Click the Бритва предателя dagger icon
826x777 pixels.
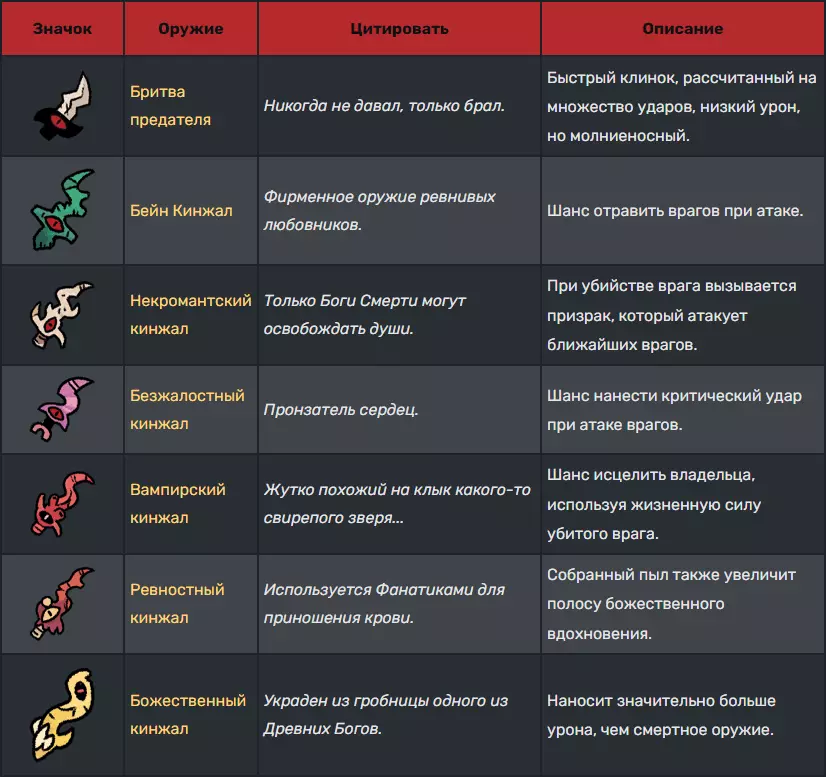61,106
